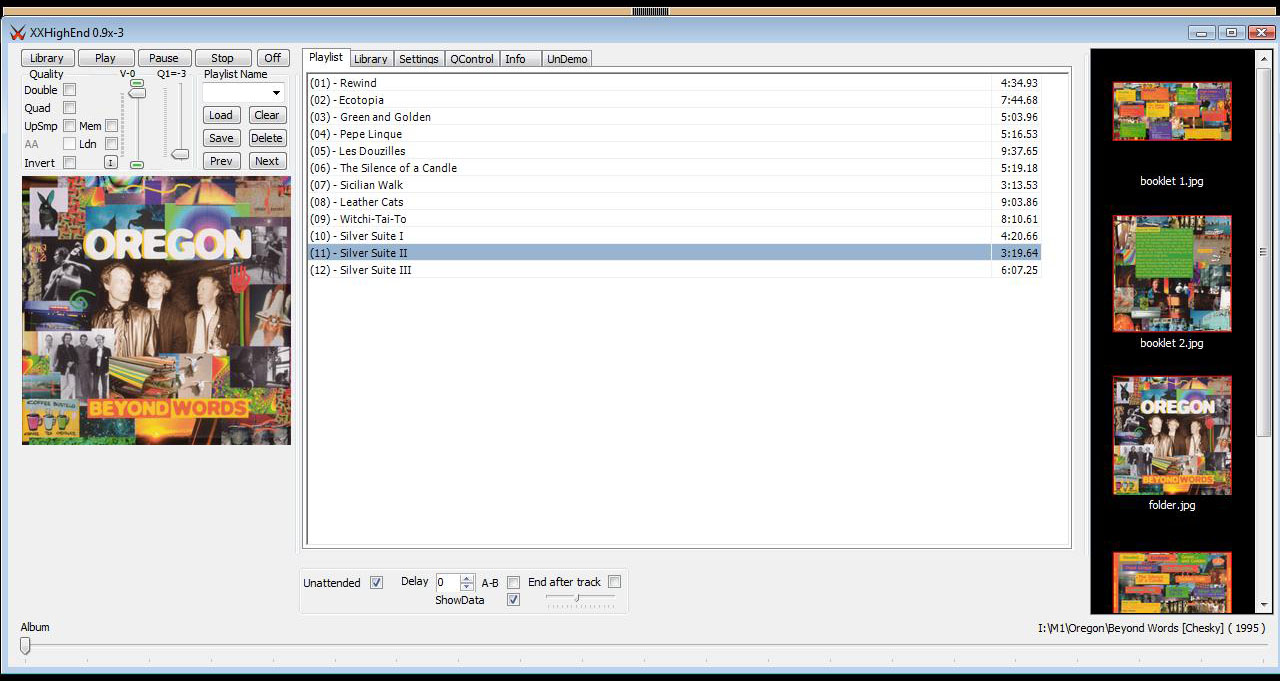Screen dimensions: 1280x681
Task: Click the Album position slider handle
Action: coord(26,647)
